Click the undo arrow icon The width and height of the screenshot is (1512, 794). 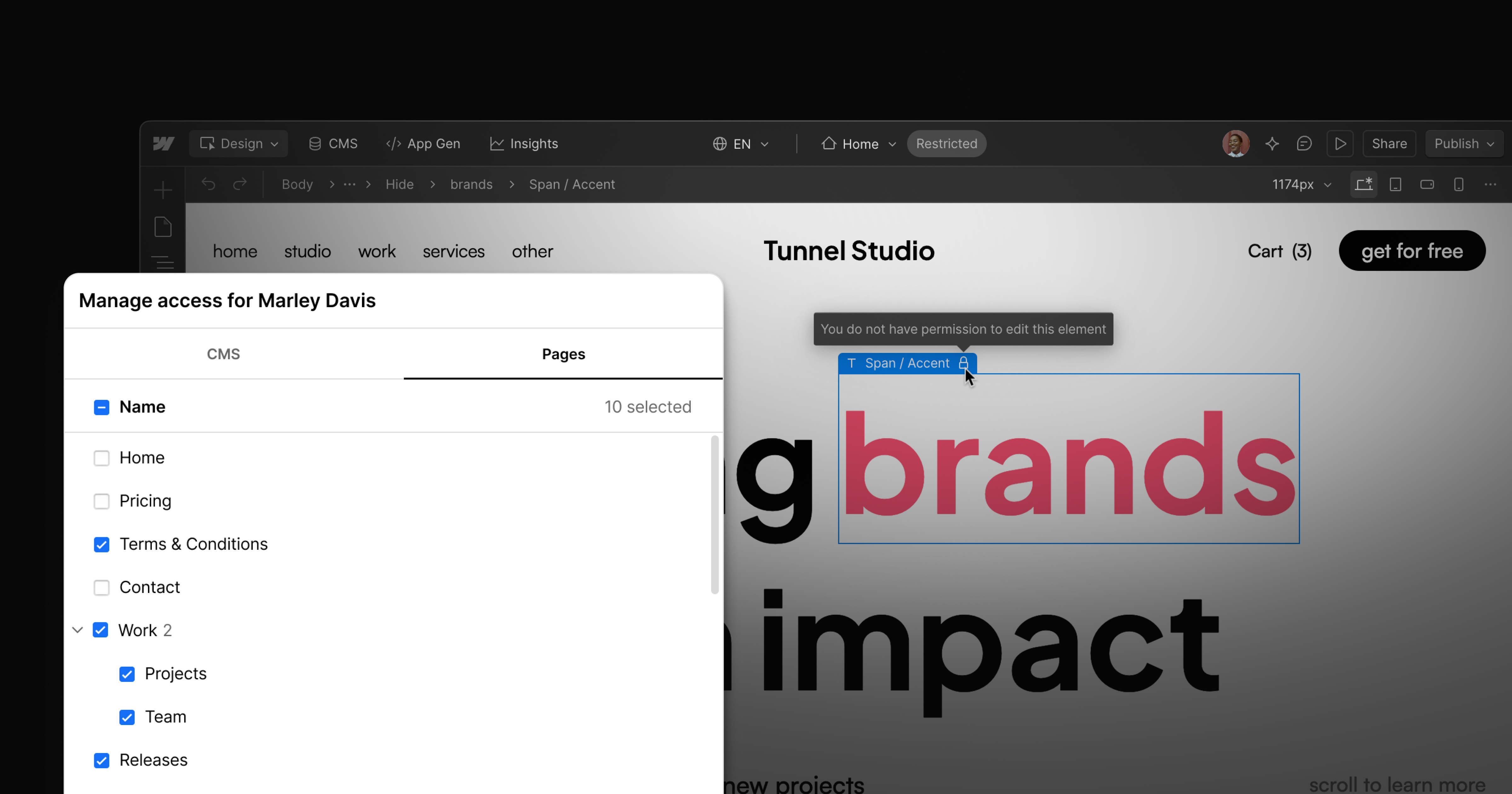pos(208,184)
